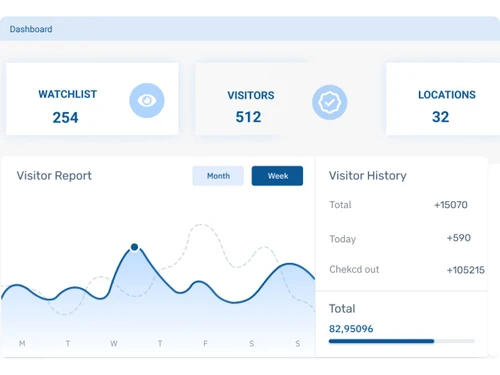Open the Locations card showing 32

point(443,99)
